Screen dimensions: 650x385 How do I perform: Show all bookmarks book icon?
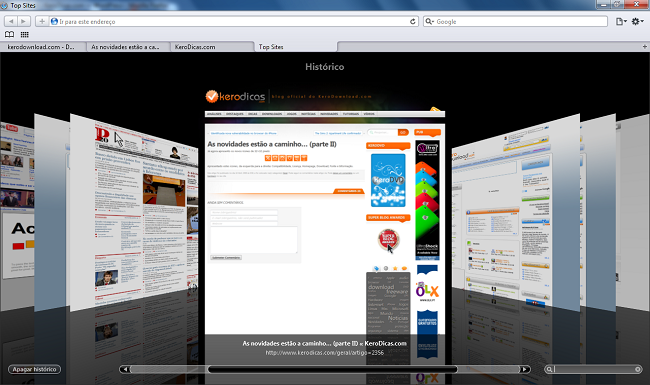tap(9, 34)
